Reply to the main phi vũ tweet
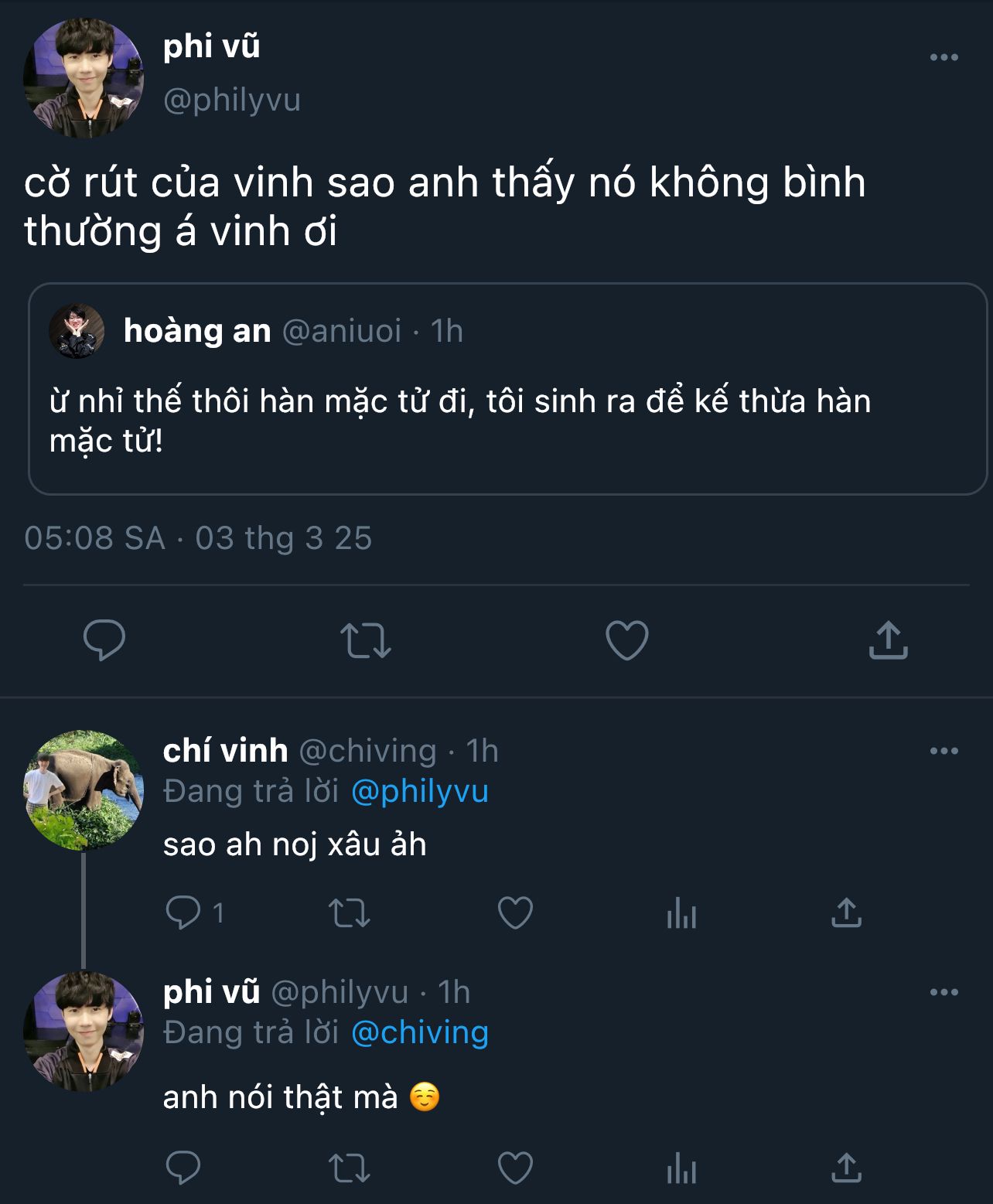The height and width of the screenshot is (1204, 993). click(104, 640)
